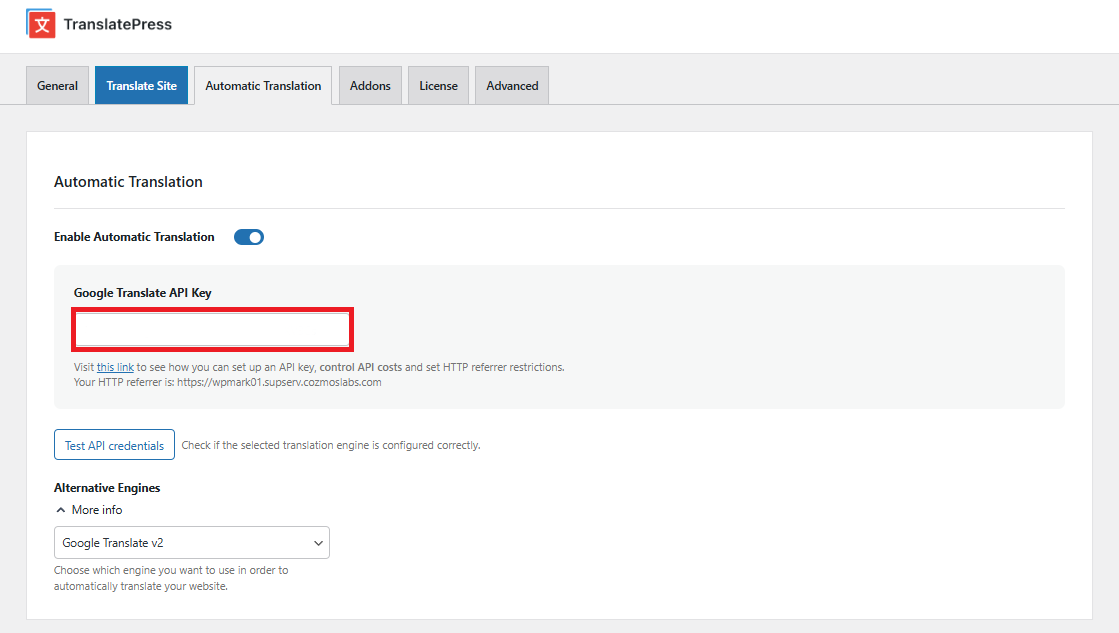
Task: Open the Advanced tab
Action: click(x=511, y=85)
